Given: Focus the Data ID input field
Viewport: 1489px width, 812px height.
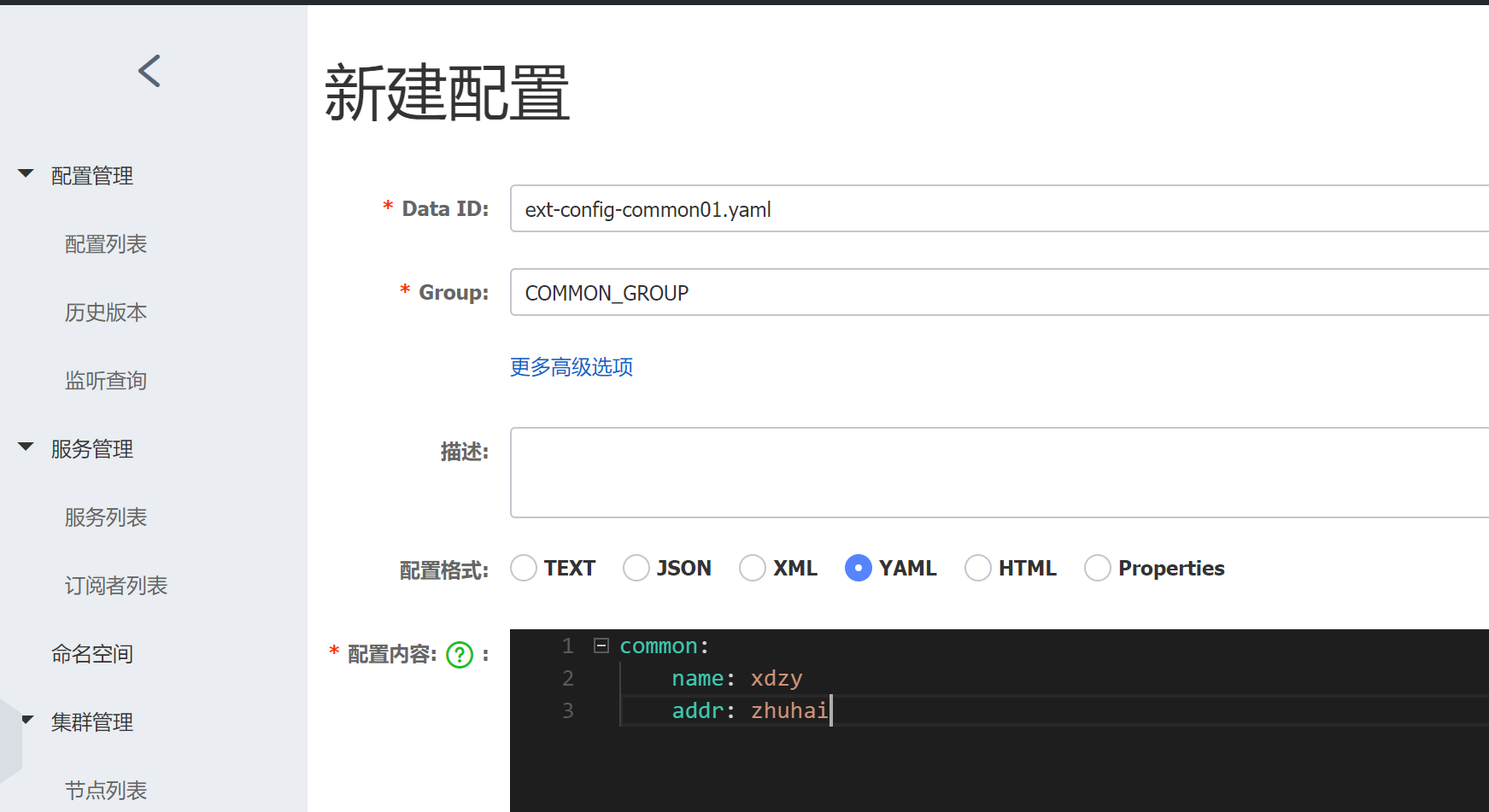Looking at the screenshot, I should point(1000,208).
